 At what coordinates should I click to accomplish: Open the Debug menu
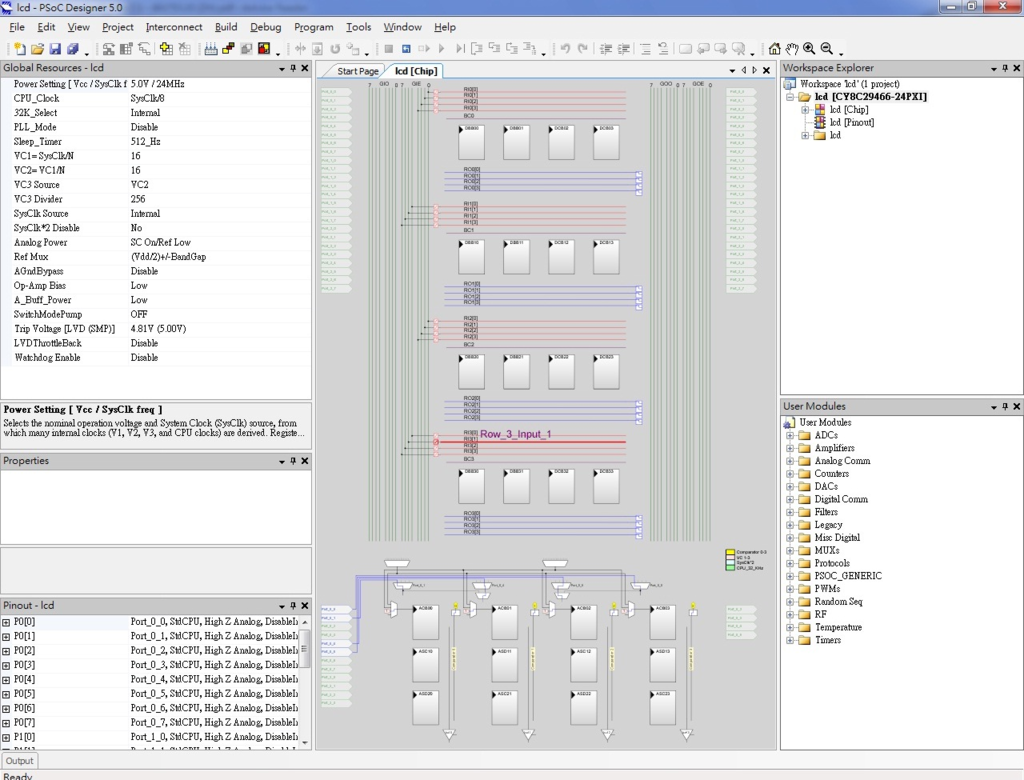tap(266, 27)
